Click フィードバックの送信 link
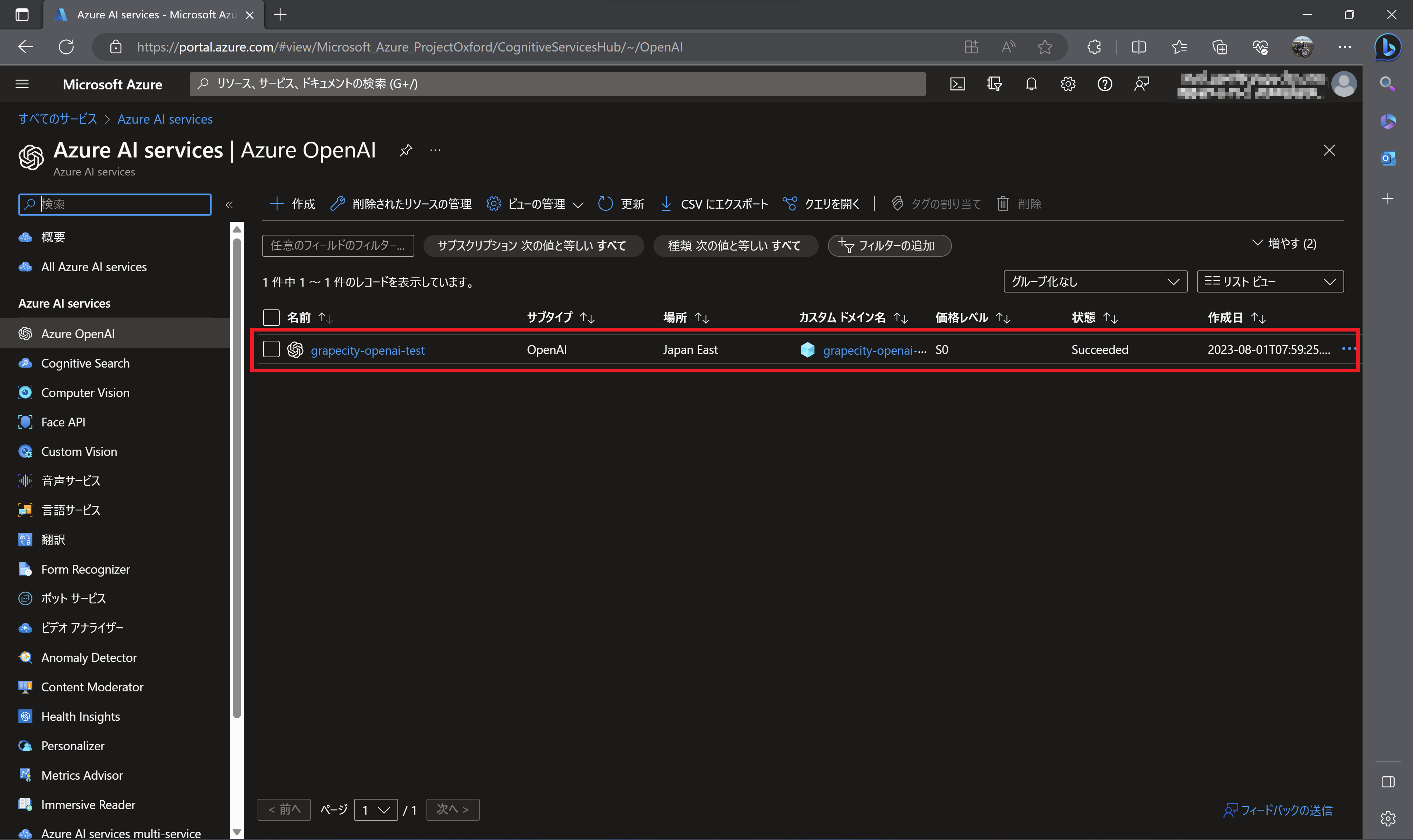The height and width of the screenshot is (840, 1413). tap(1278, 811)
